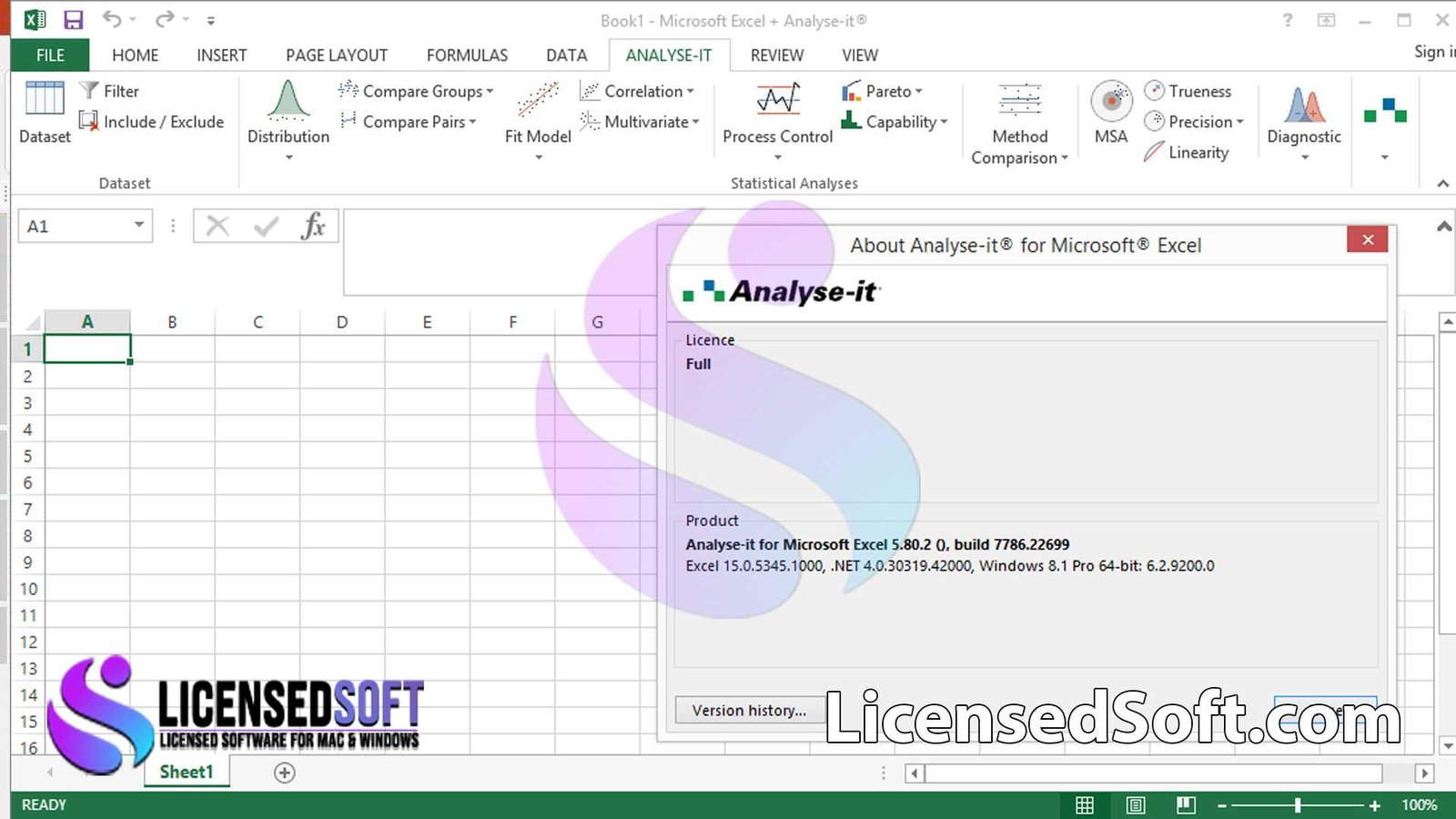Adjust the zoom slider in status bar

pyautogui.click(x=1298, y=804)
